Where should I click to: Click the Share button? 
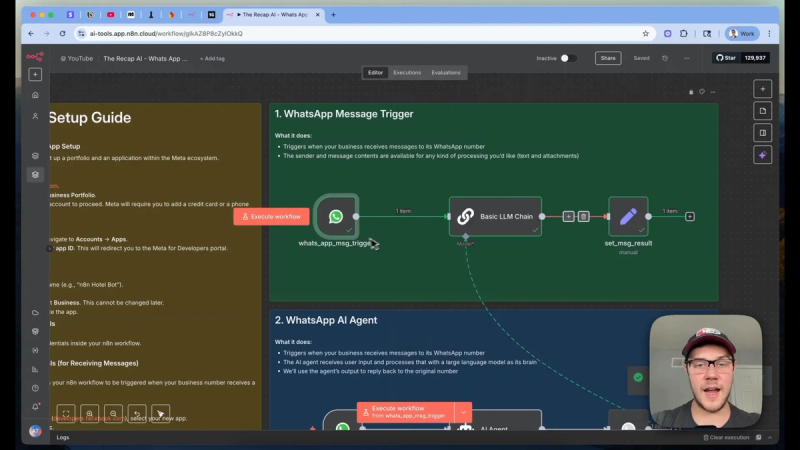(x=608, y=58)
